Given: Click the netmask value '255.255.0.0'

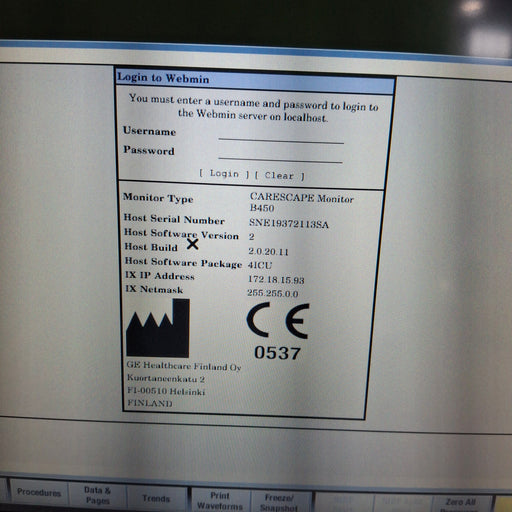Looking at the screenshot, I should tap(273, 293).
